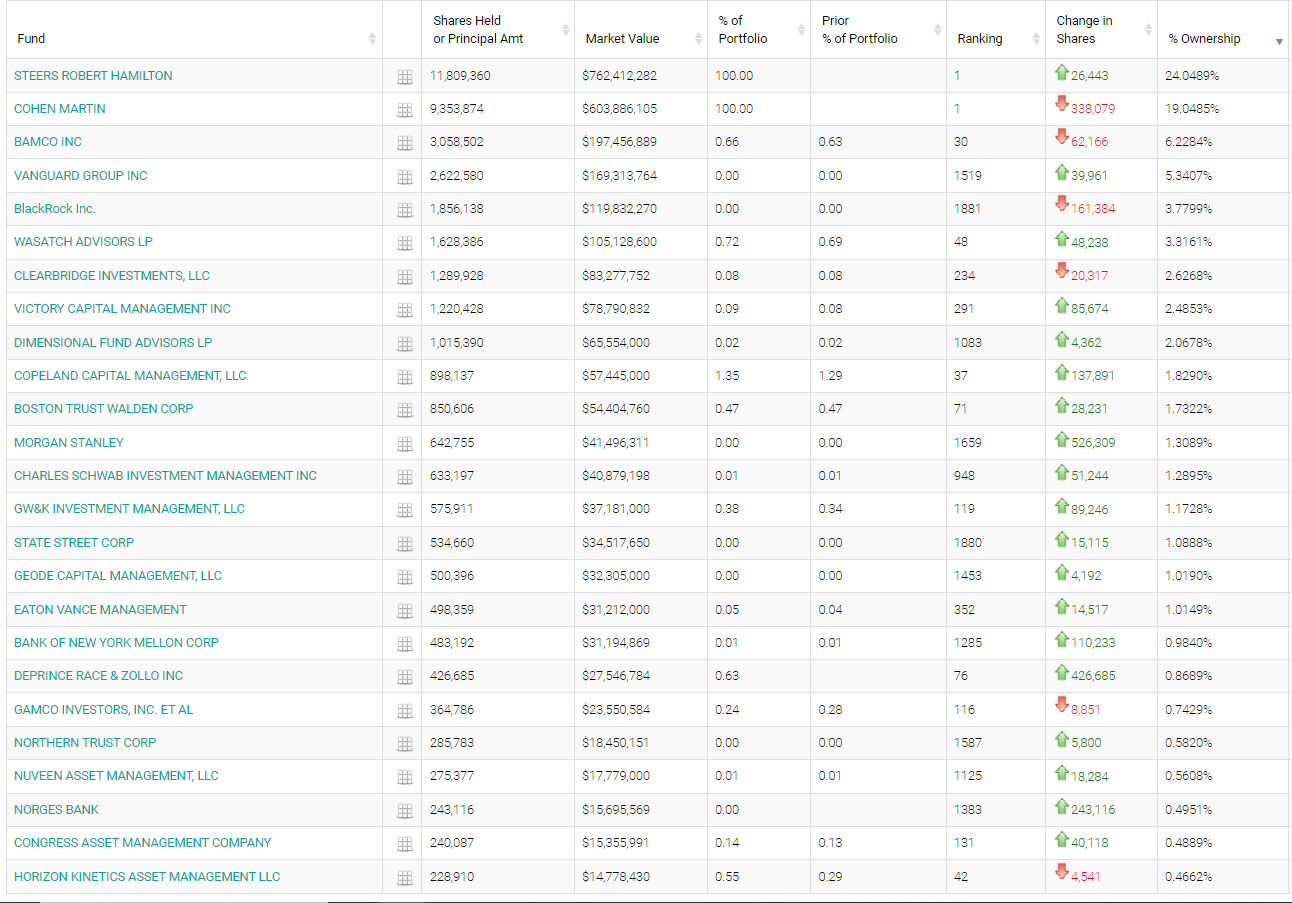1292x903 pixels.
Task: Open CONGRESS ASSET MANAGEMENT COMPANY link
Action: click(x=143, y=843)
